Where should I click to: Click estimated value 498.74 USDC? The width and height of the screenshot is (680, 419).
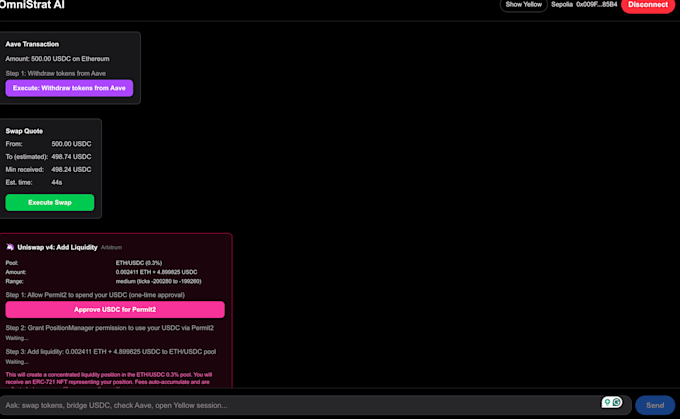pos(71,157)
